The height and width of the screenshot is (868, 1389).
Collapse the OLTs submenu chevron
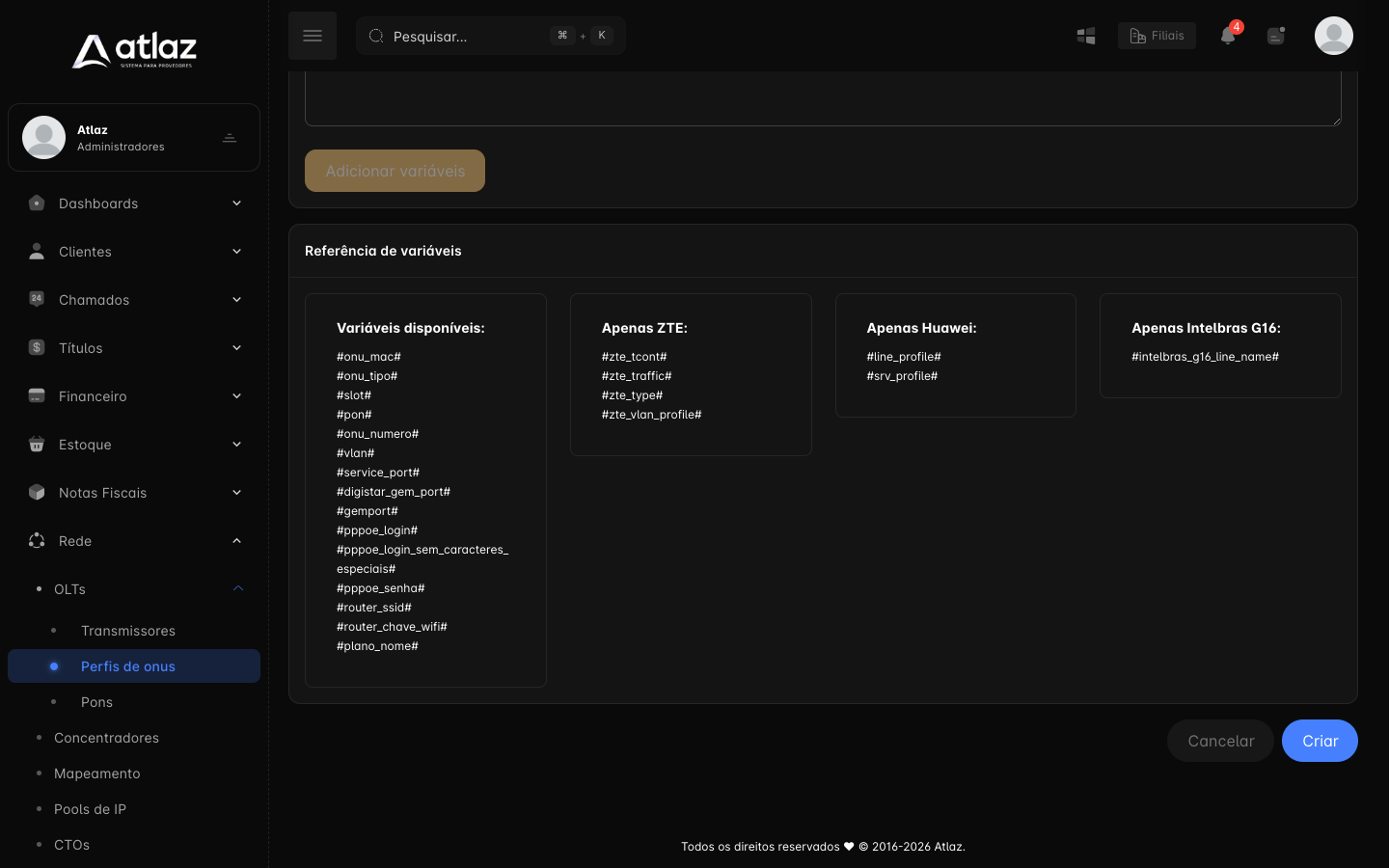pos(237,589)
